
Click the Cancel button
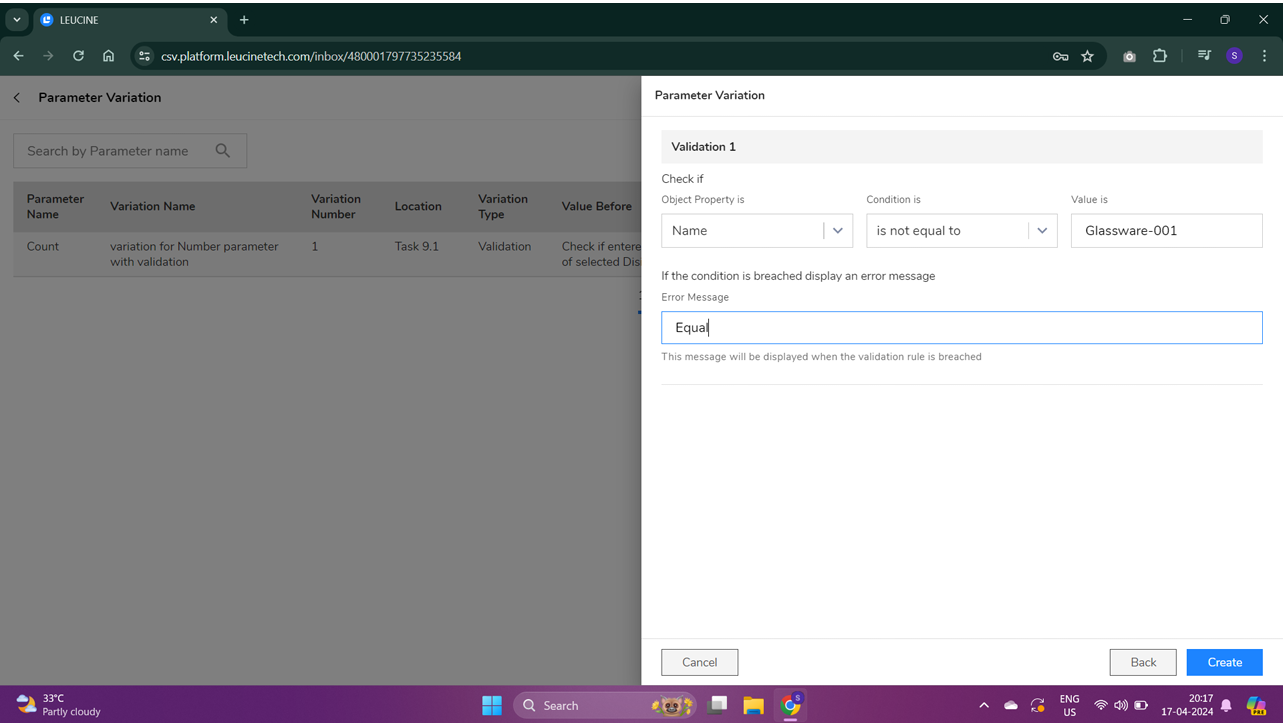[700, 662]
